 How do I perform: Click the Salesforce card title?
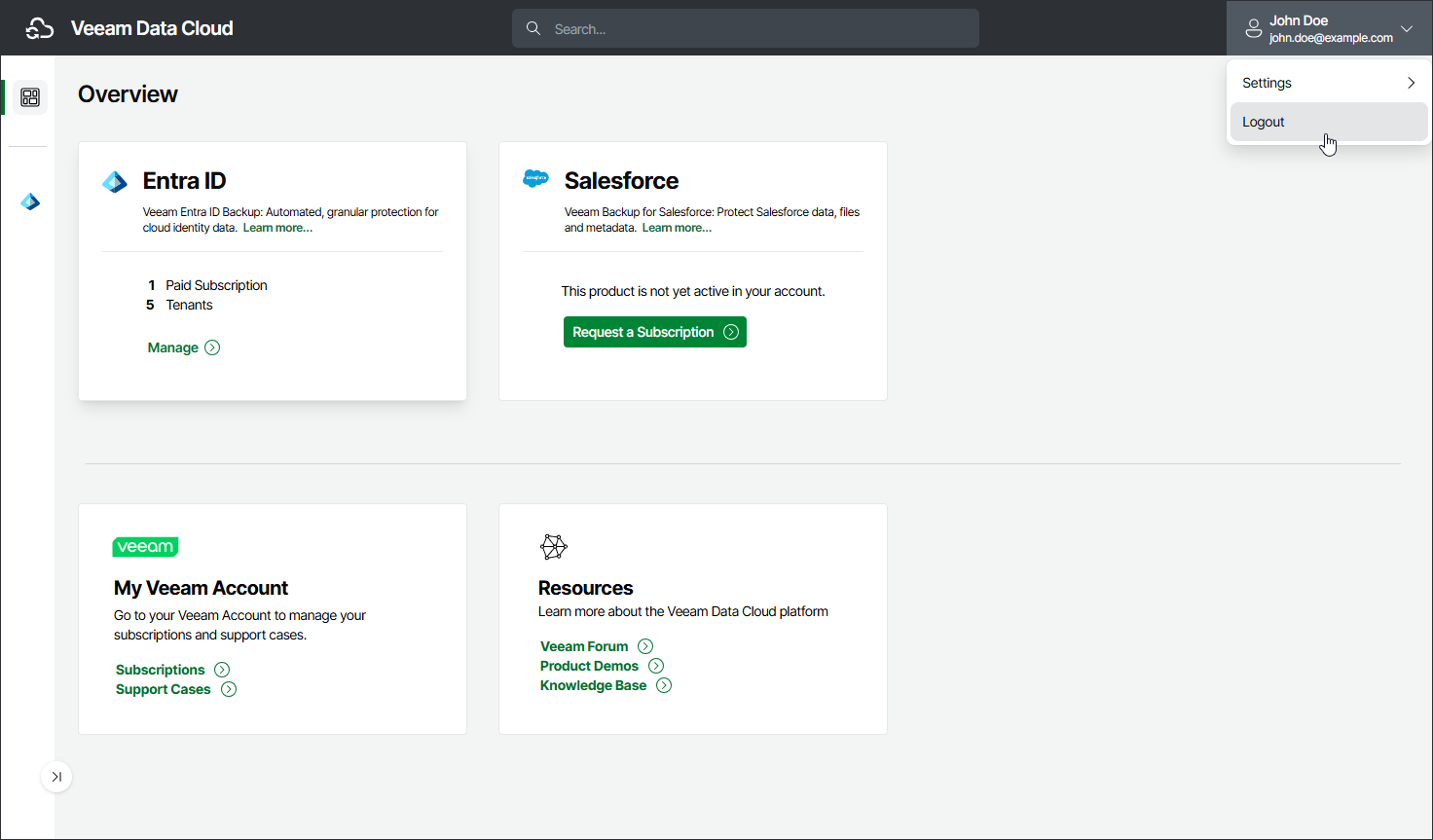(x=621, y=181)
